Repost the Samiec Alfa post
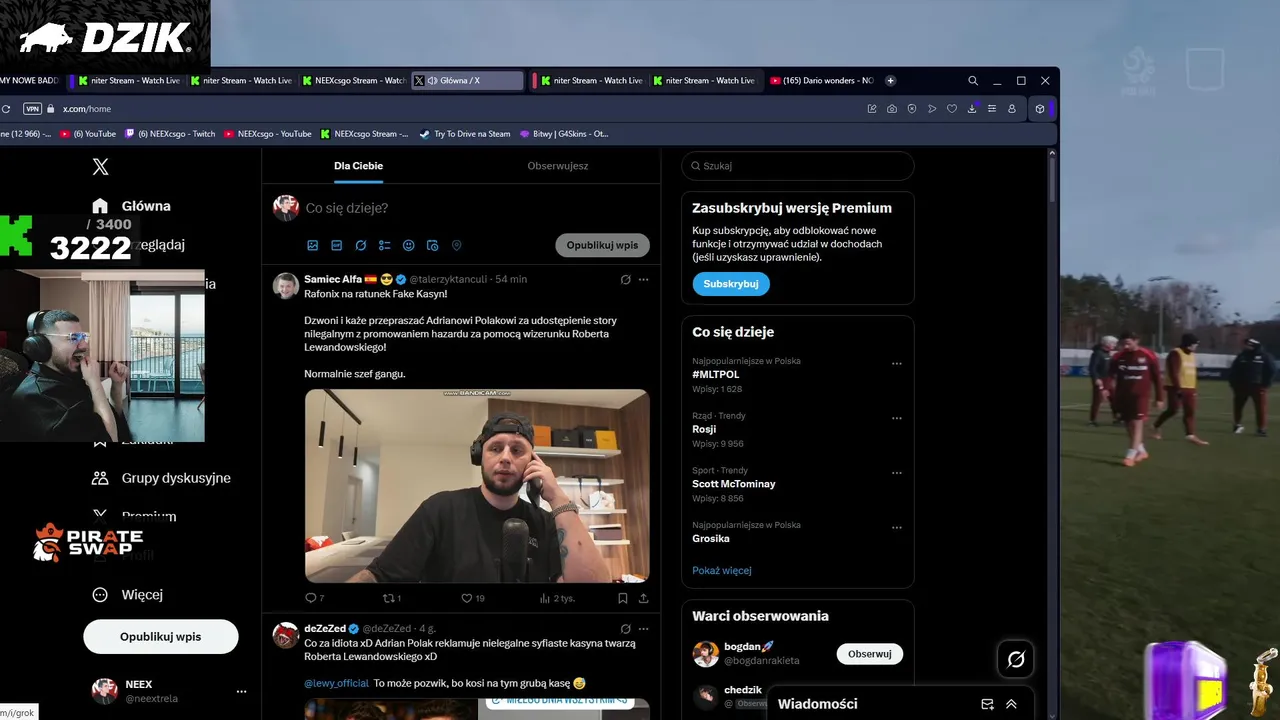The image size is (1280, 720). click(x=392, y=598)
